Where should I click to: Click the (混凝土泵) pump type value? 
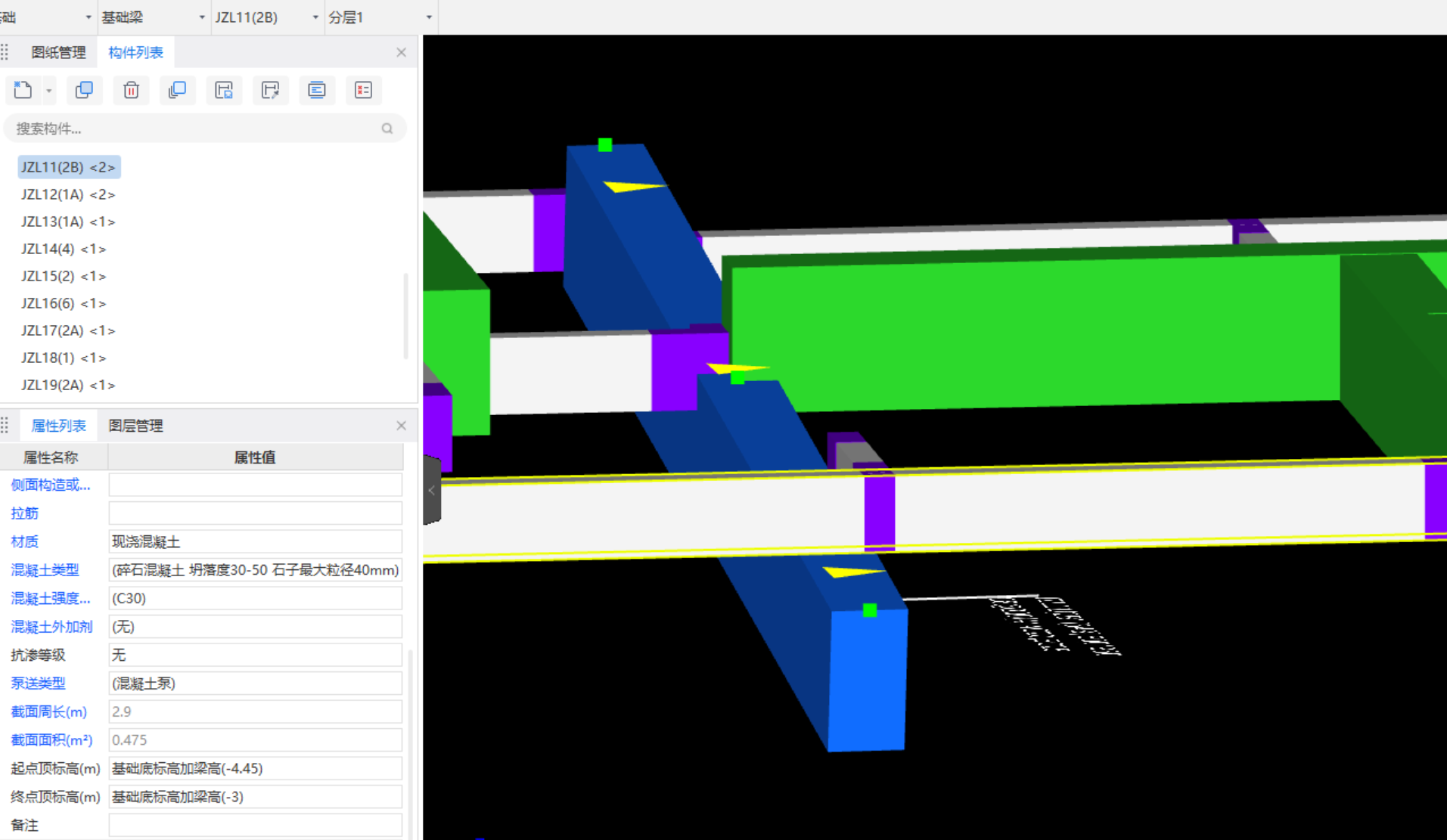[255, 683]
